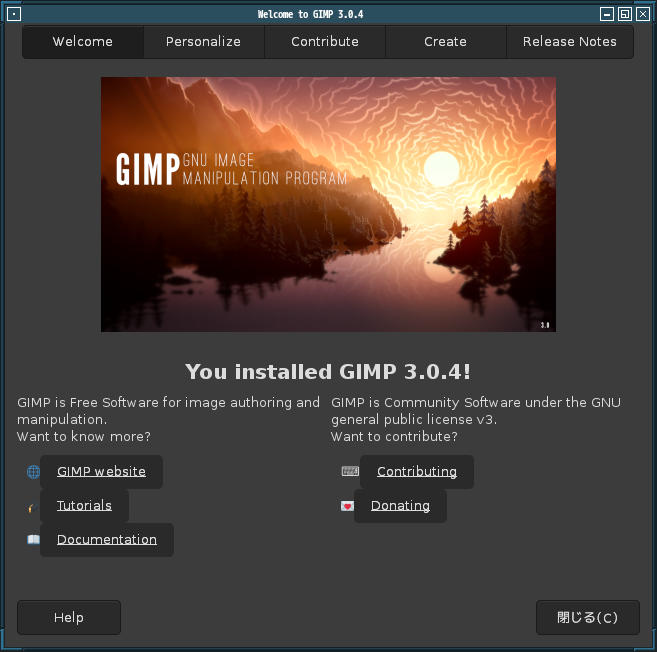Minimize the Welcome to GIMP window
Image resolution: width=657 pixels, height=652 pixels.
point(607,14)
